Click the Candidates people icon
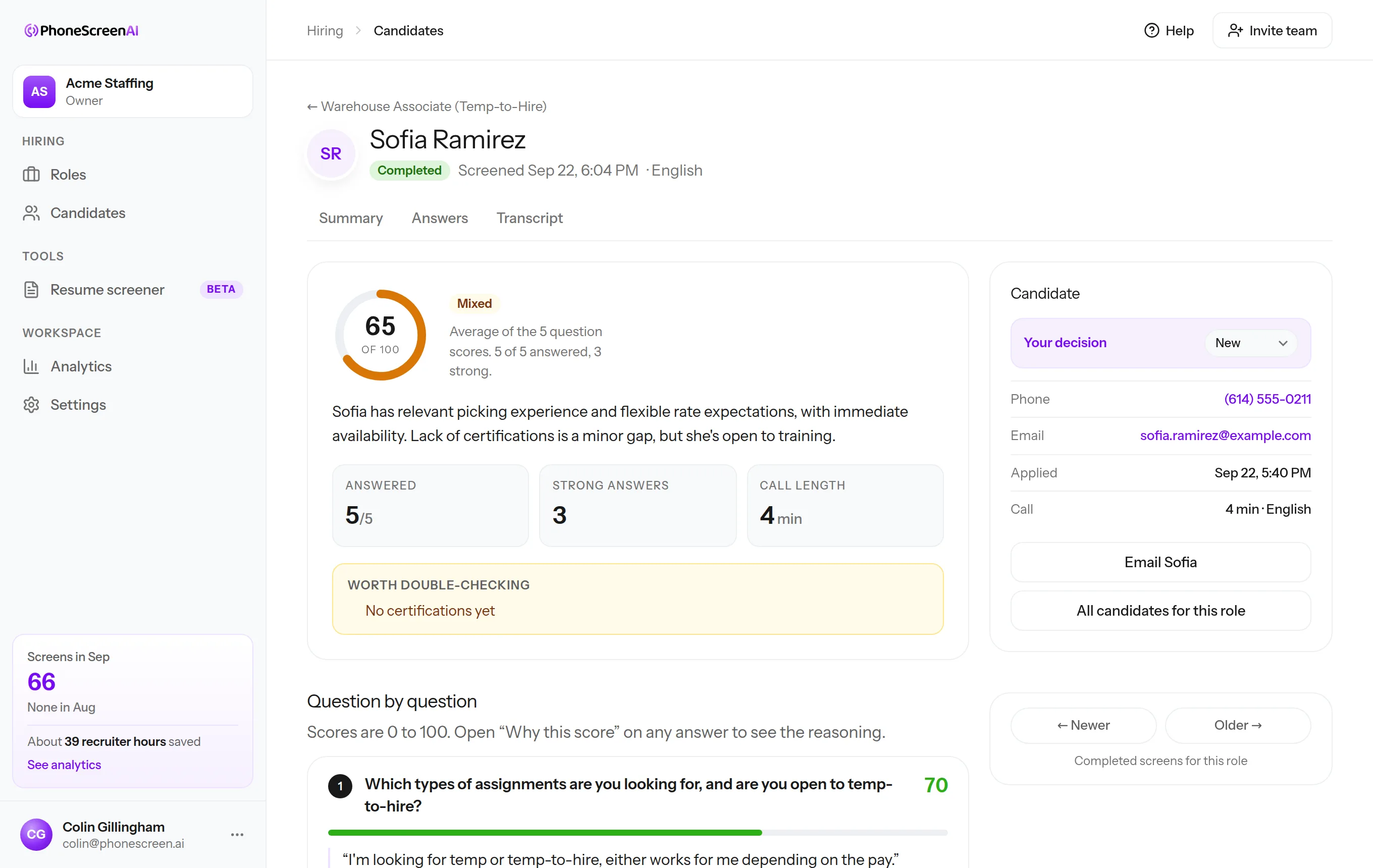 tap(31, 213)
